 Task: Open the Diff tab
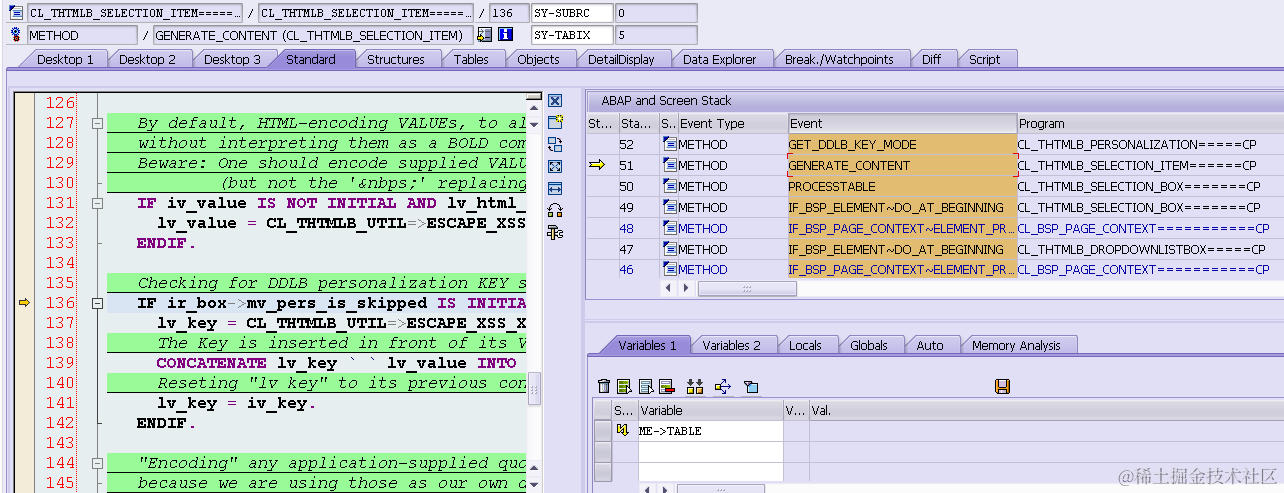point(932,59)
